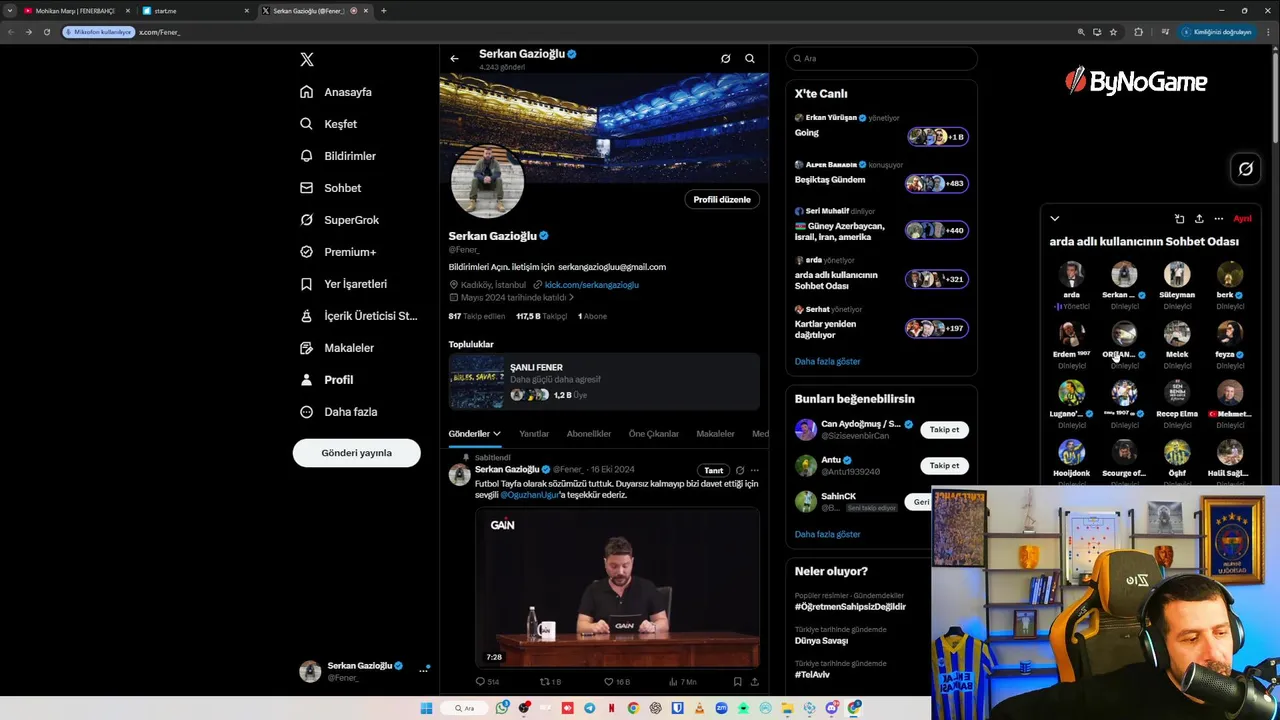Click the taskbar Ara search box
Viewport: 1280px width, 720px height.
click(x=465, y=708)
